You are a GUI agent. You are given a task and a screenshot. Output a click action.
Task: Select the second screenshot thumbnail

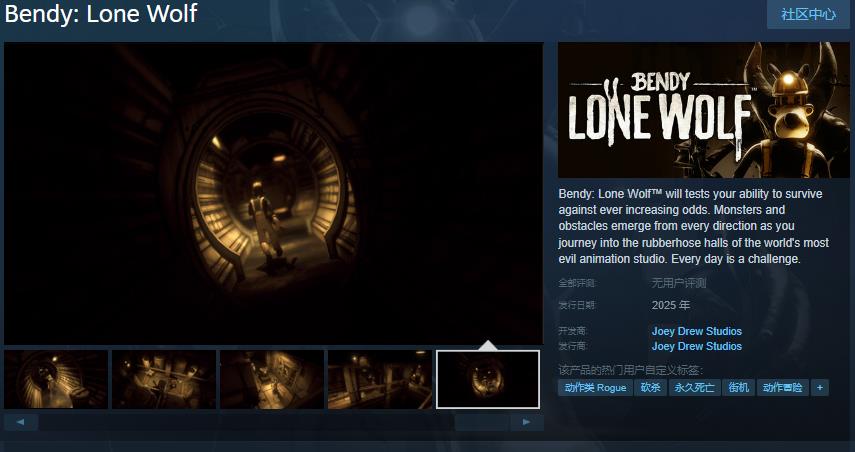click(164, 379)
